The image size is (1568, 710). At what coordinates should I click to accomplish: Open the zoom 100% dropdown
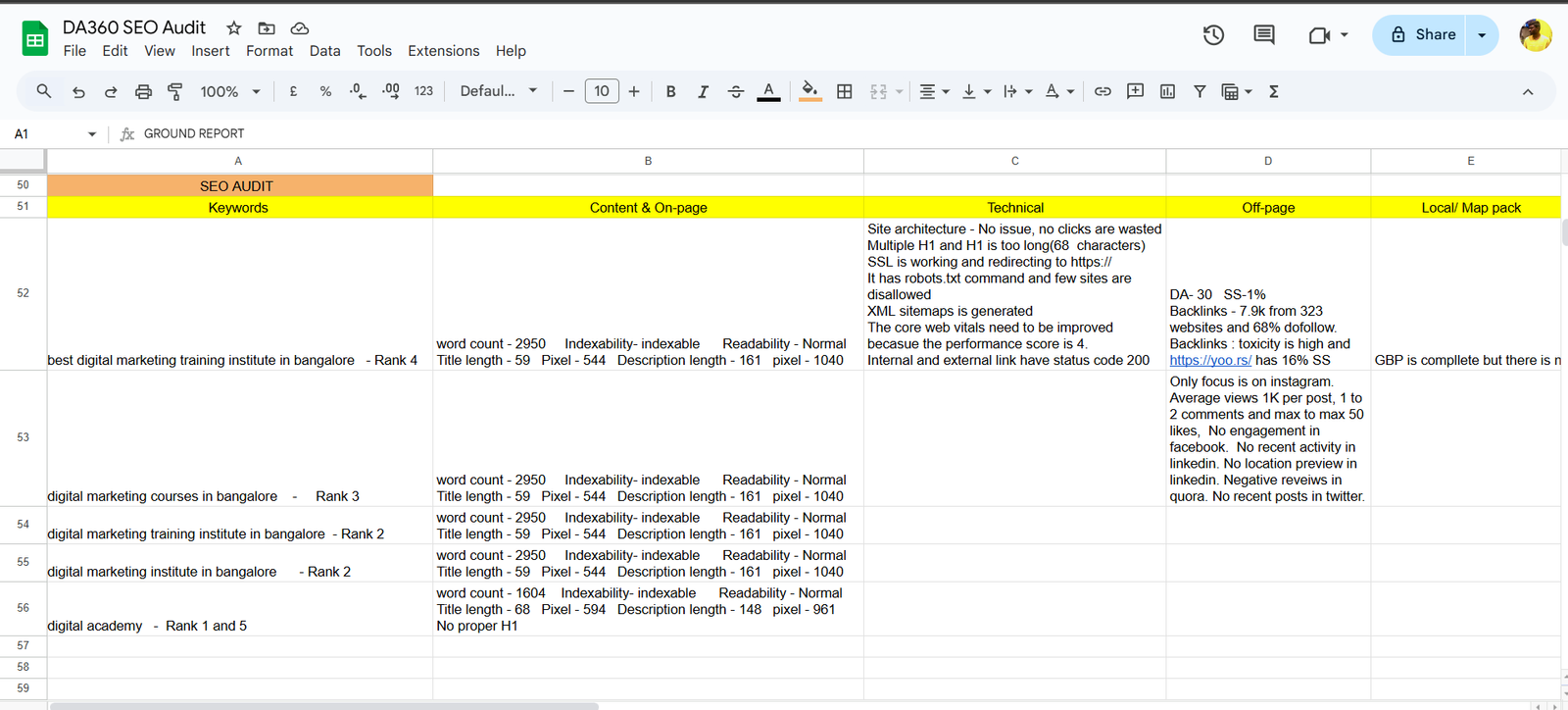(230, 91)
